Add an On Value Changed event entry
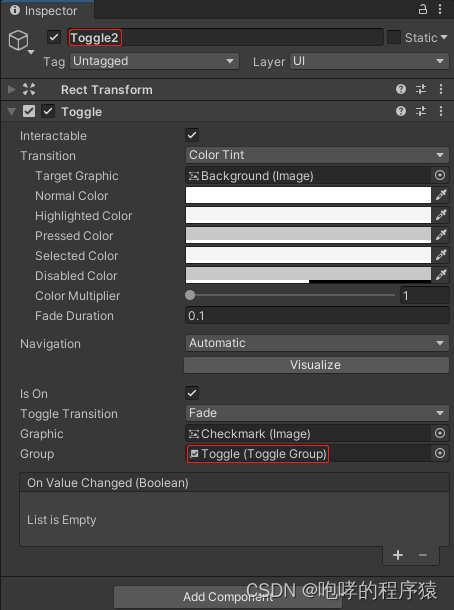Viewport: 454px width, 610px height. [398, 555]
